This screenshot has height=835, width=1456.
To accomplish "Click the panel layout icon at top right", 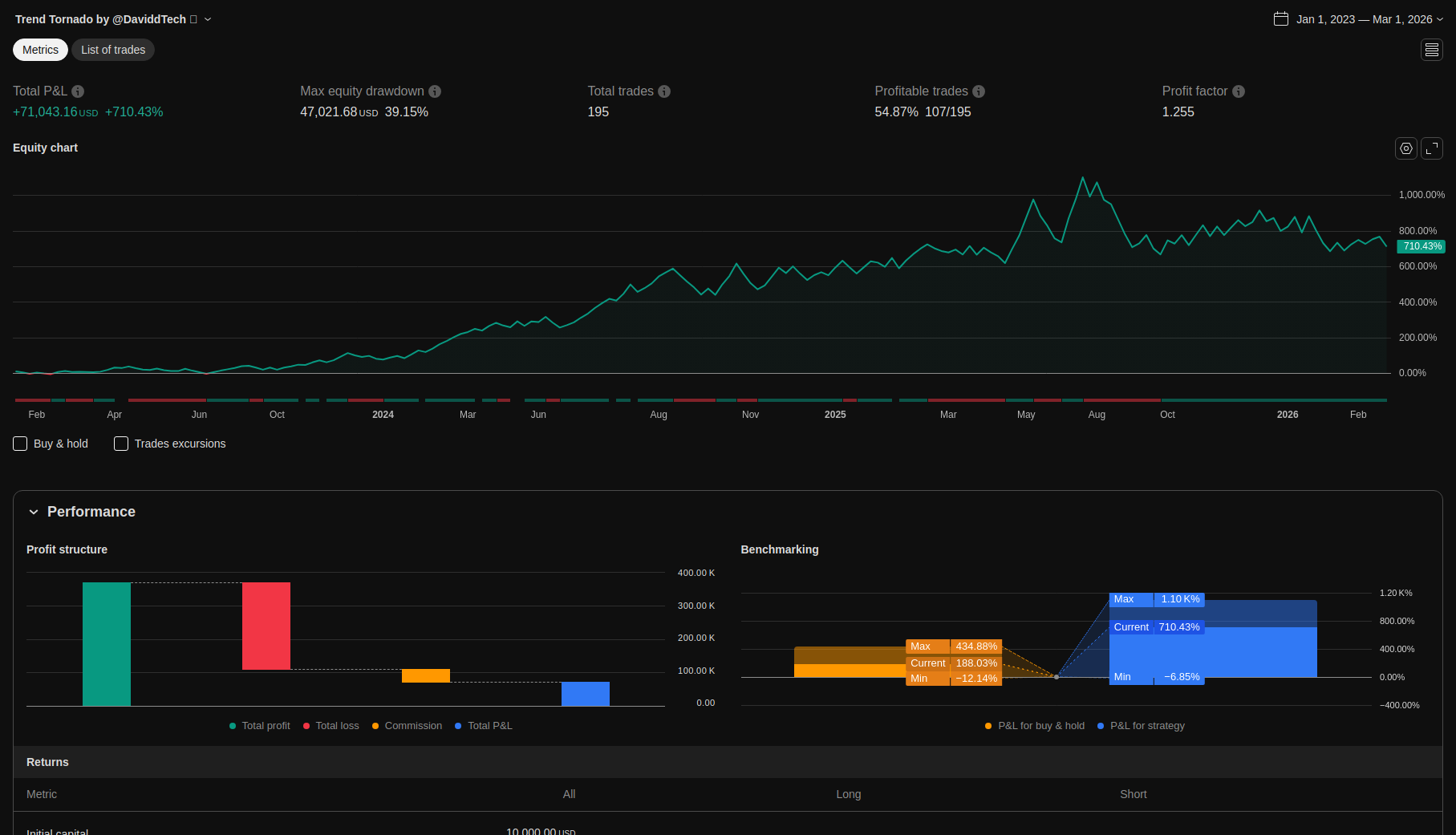I will pos(1432,50).
